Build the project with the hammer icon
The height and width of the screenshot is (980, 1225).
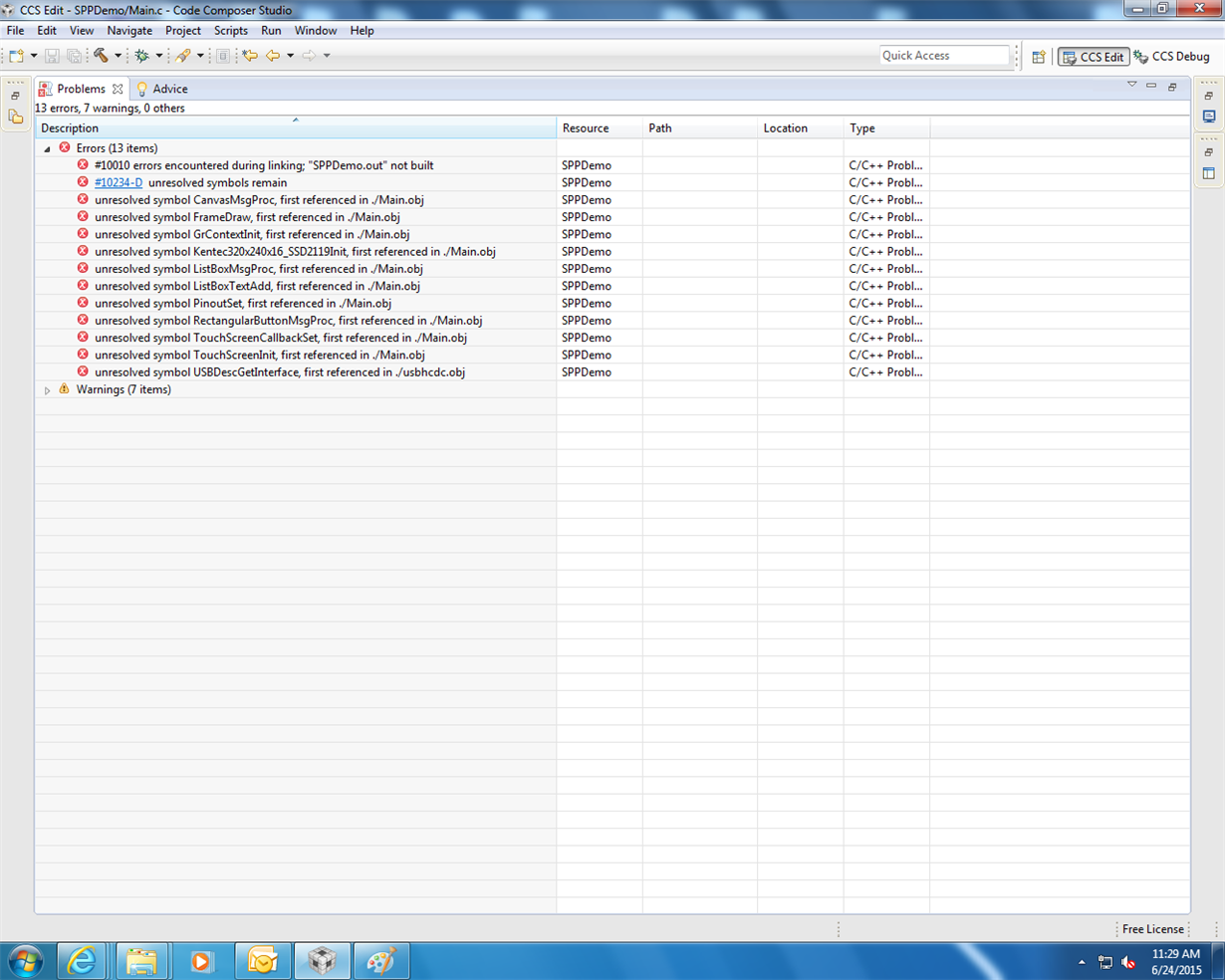(x=101, y=56)
